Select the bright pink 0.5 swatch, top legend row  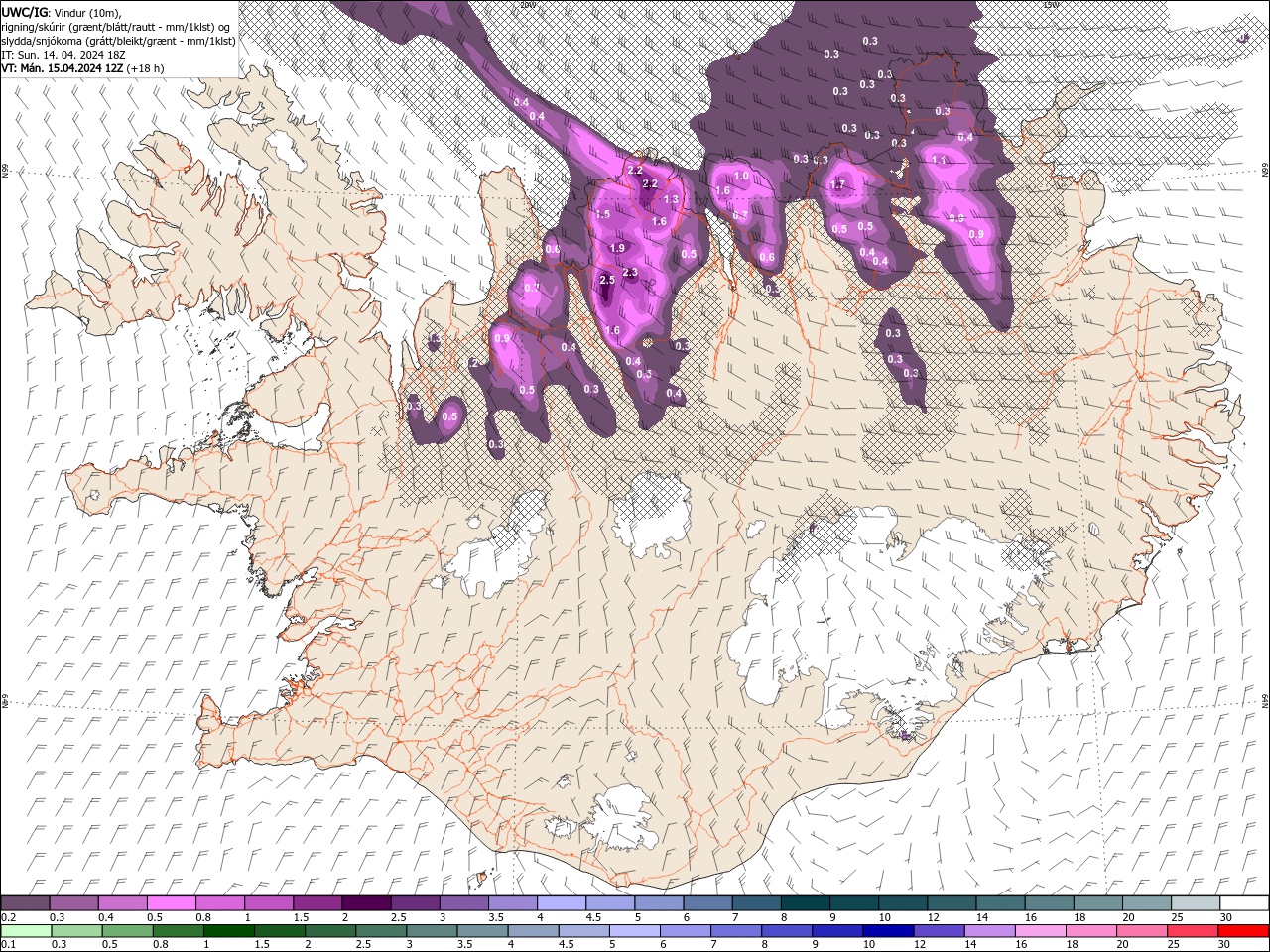171,902
